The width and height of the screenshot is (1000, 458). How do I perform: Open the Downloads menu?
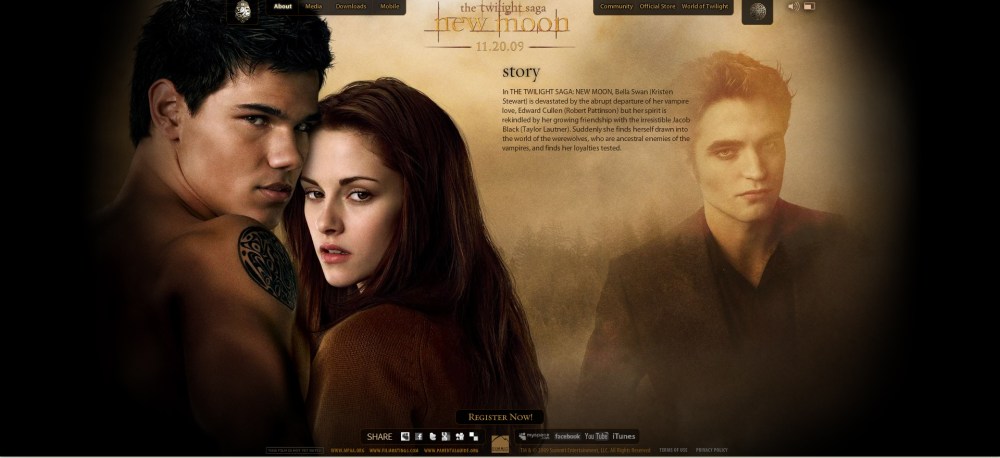coord(350,7)
